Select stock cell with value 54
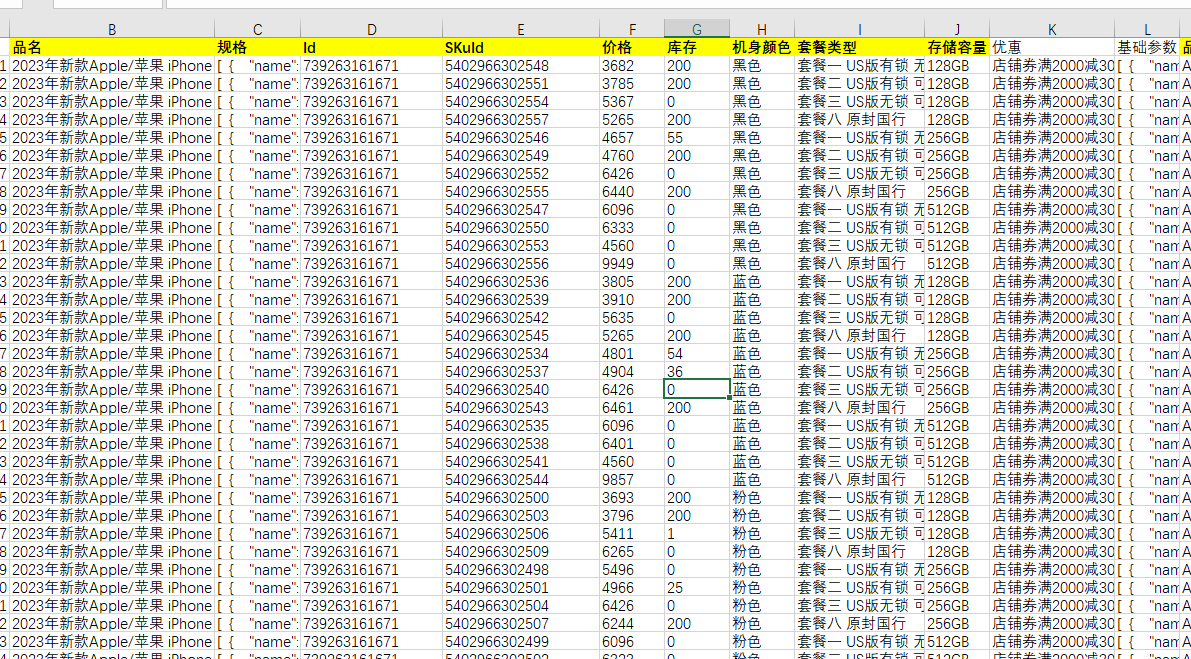1191x659 pixels. pyautogui.click(x=697, y=354)
